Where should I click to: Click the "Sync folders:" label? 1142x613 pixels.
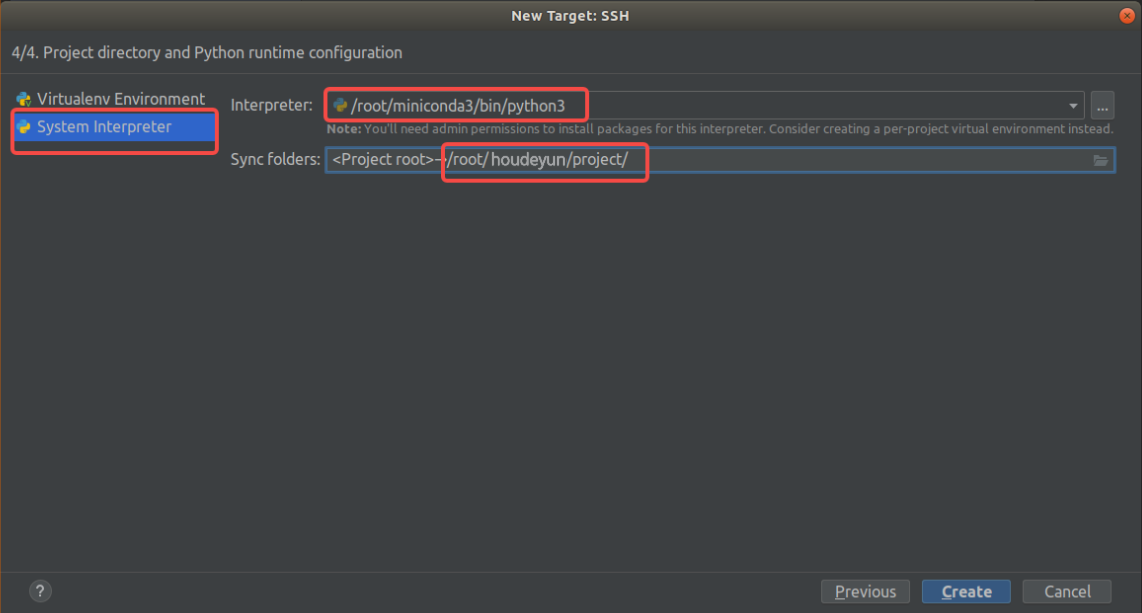coord(275,160)
